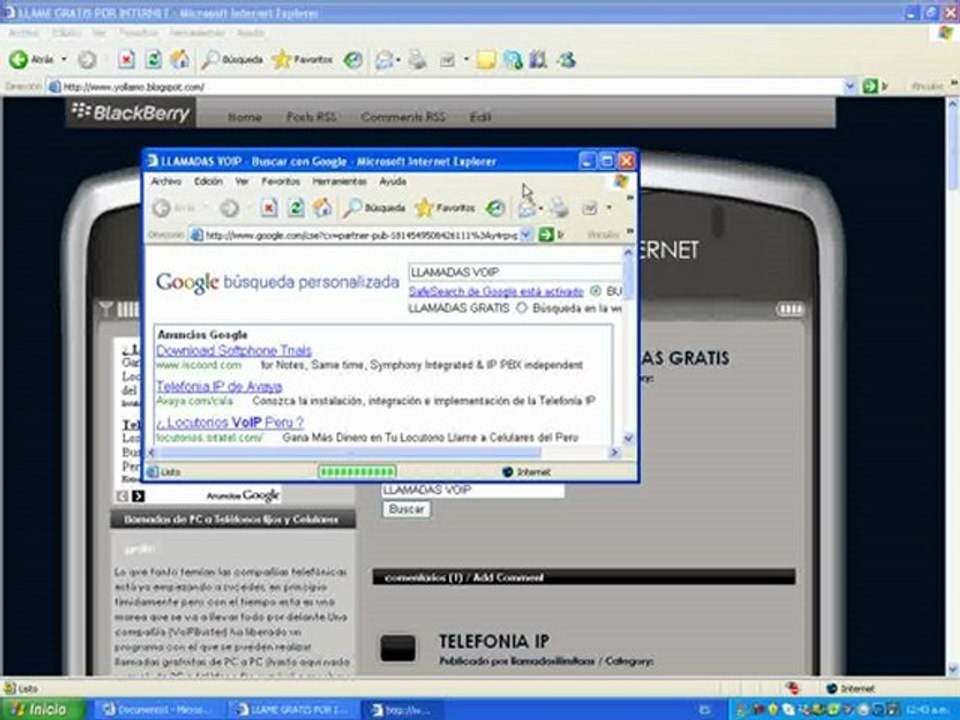Screen dimensions: 960x720
Task: Open the Archivo menu in Google popup
Action: click(x=166, y=181)
